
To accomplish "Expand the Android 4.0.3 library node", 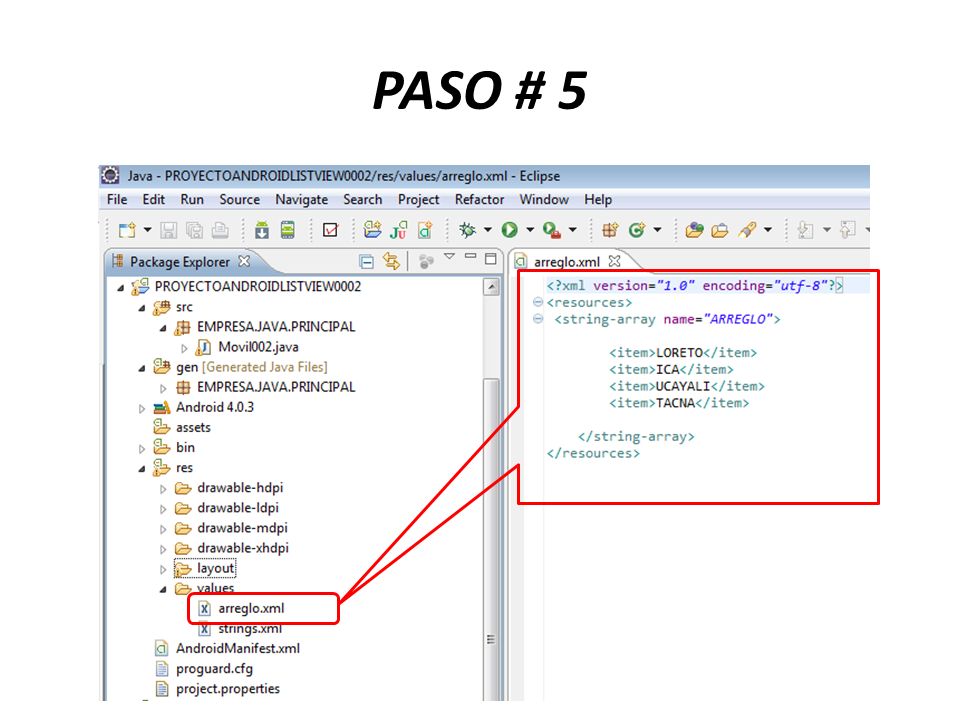I will [x=141, y=408].
